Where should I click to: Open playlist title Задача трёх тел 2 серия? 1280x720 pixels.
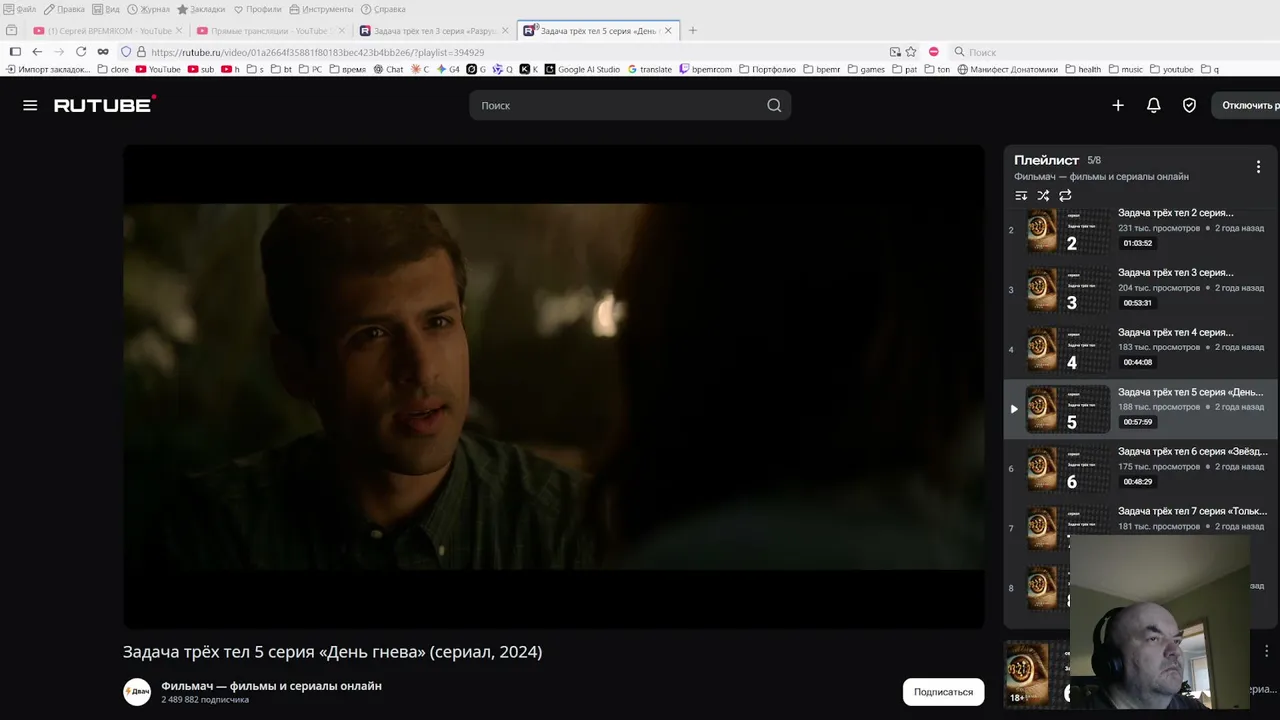point(1176,213)
